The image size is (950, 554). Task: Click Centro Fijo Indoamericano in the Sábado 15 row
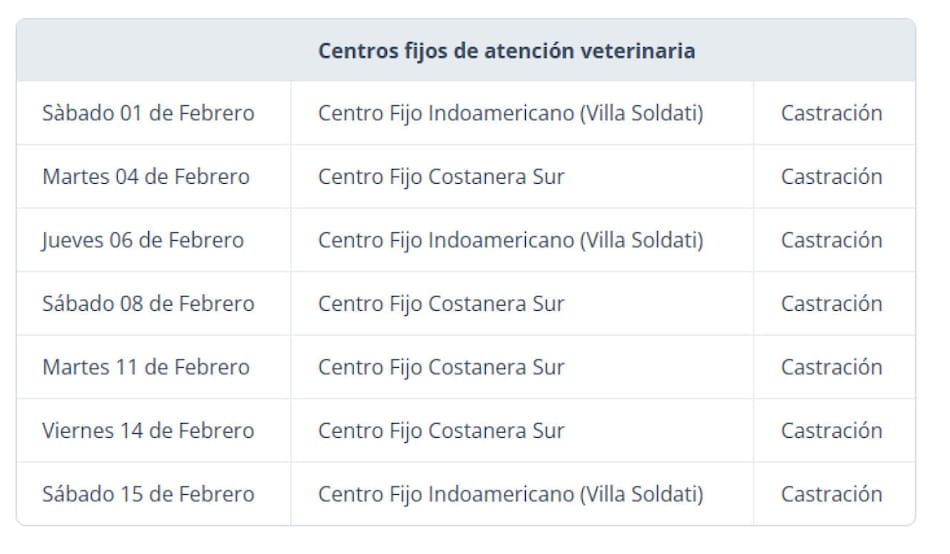tap(510, 494)
